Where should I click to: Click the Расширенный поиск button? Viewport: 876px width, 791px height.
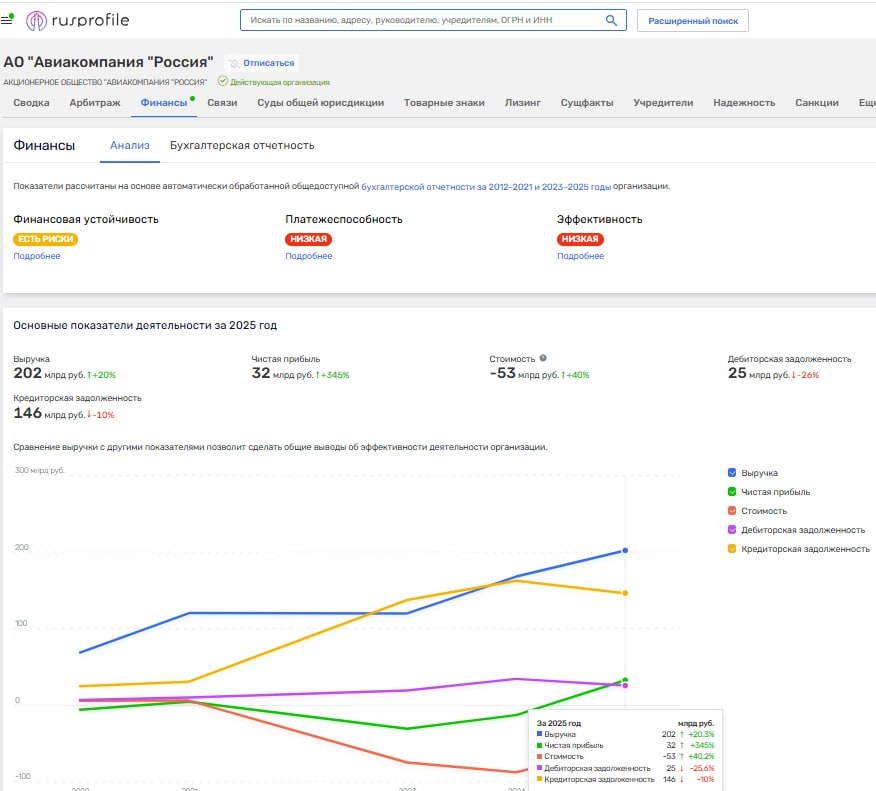point(692,20)
